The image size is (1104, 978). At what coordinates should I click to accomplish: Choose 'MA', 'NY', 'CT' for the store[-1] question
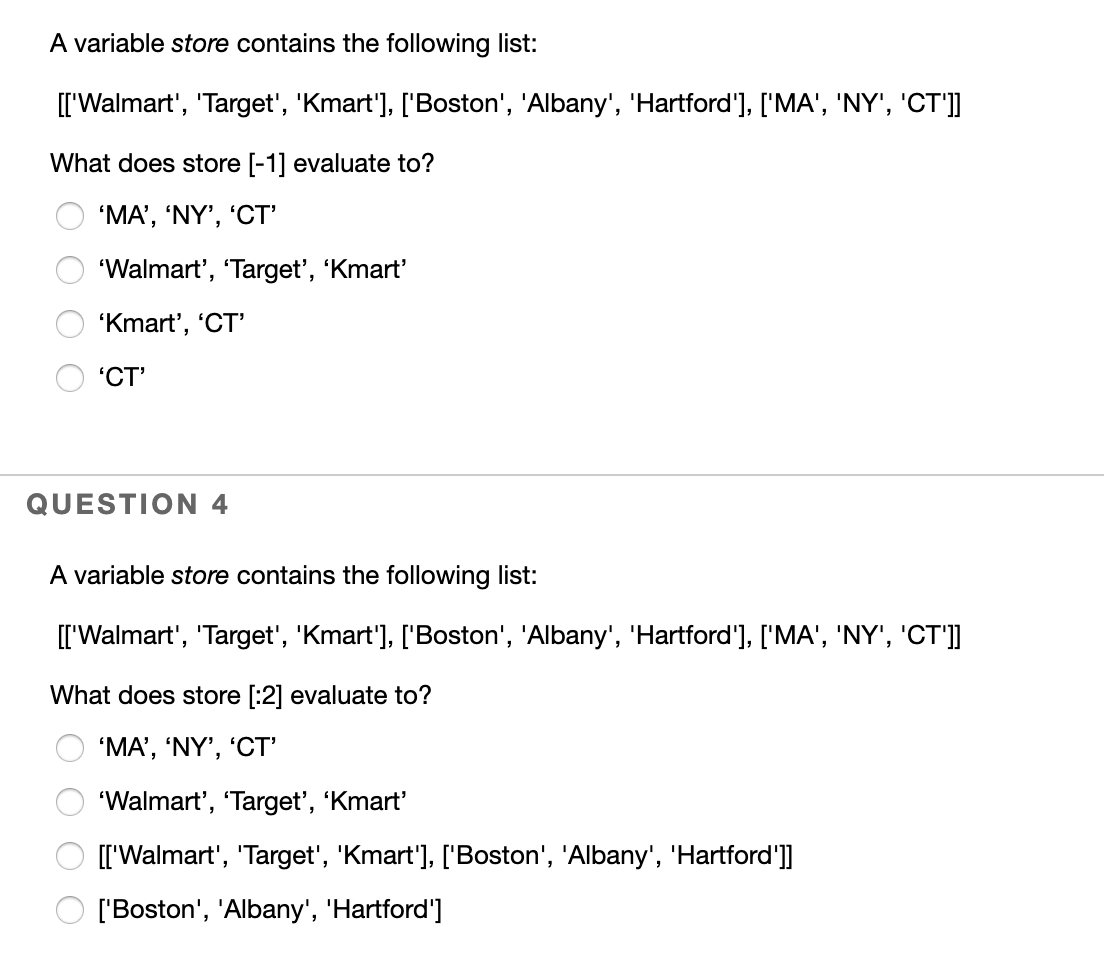(x=70, y=216)
